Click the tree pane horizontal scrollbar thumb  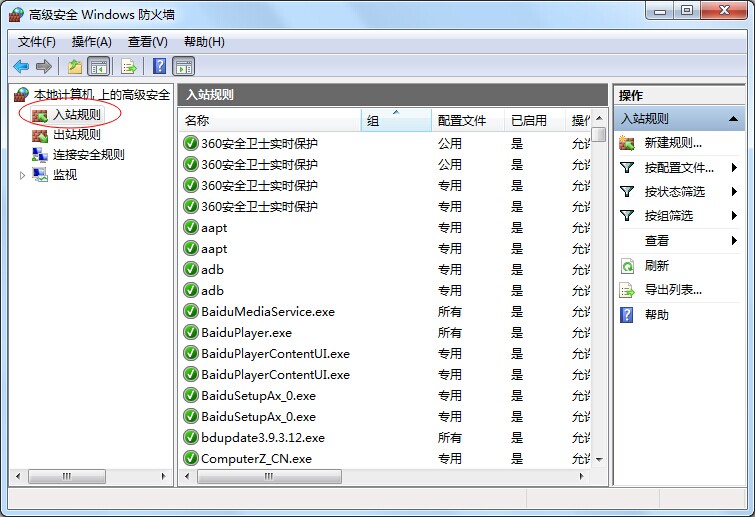pos(67,477)
